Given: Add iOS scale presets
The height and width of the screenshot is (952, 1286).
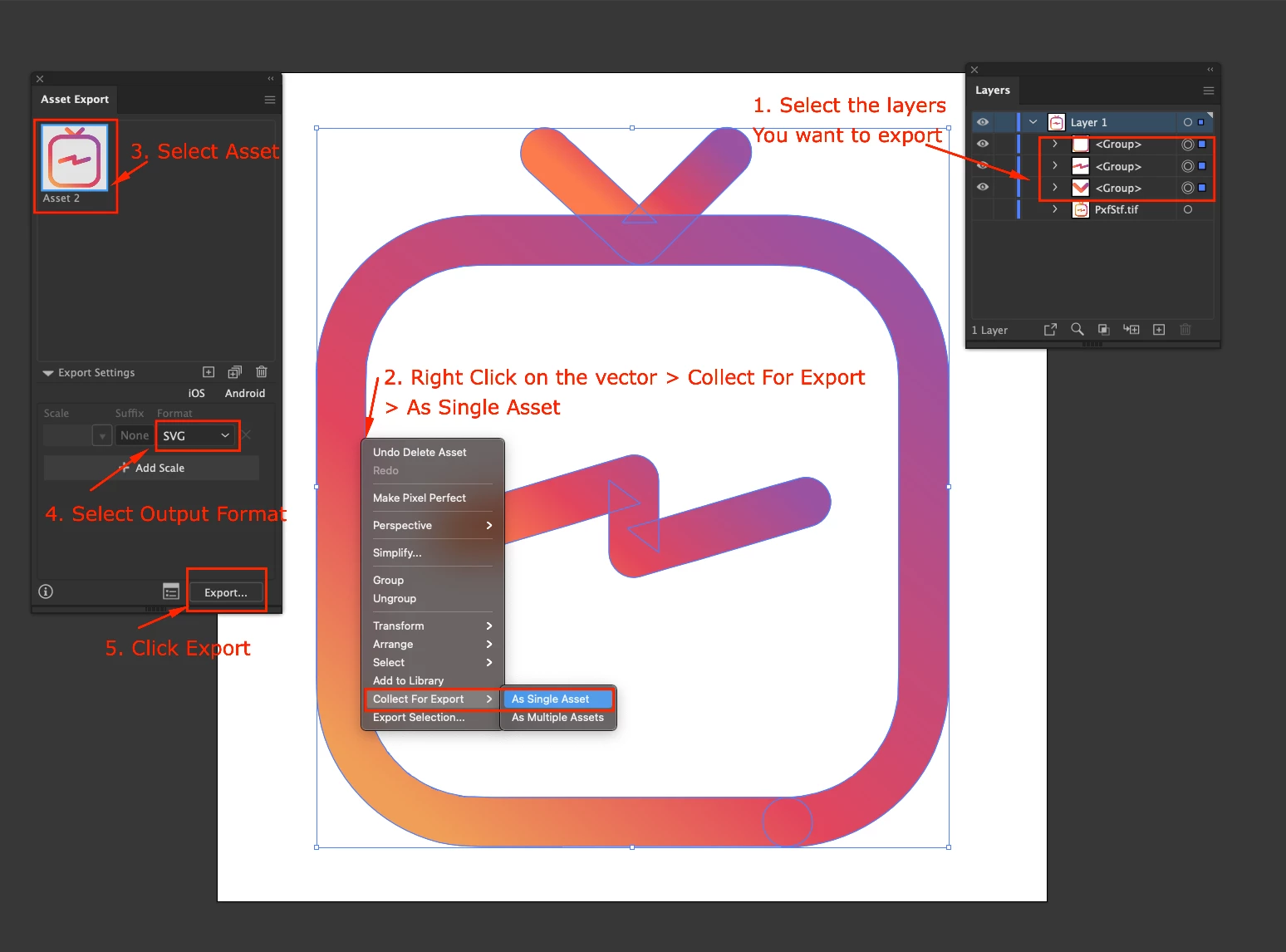Looking at the screenshot, I should [x=197, y=394].
